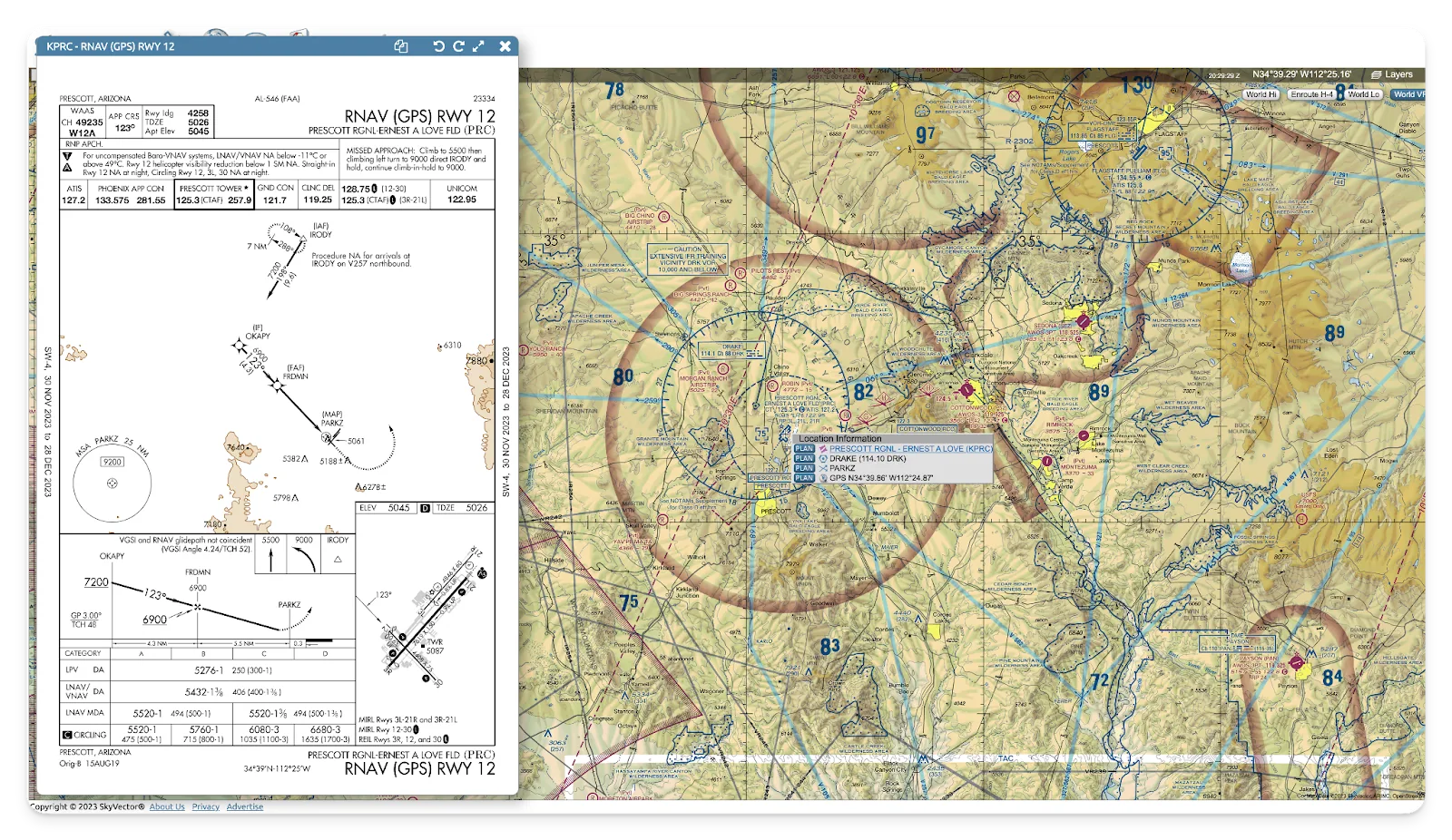The image size is (1452, 840).
Task: Click the cursor coordinates readout N34°39.29' W112°25.16'
Action: pos(1302,74)
